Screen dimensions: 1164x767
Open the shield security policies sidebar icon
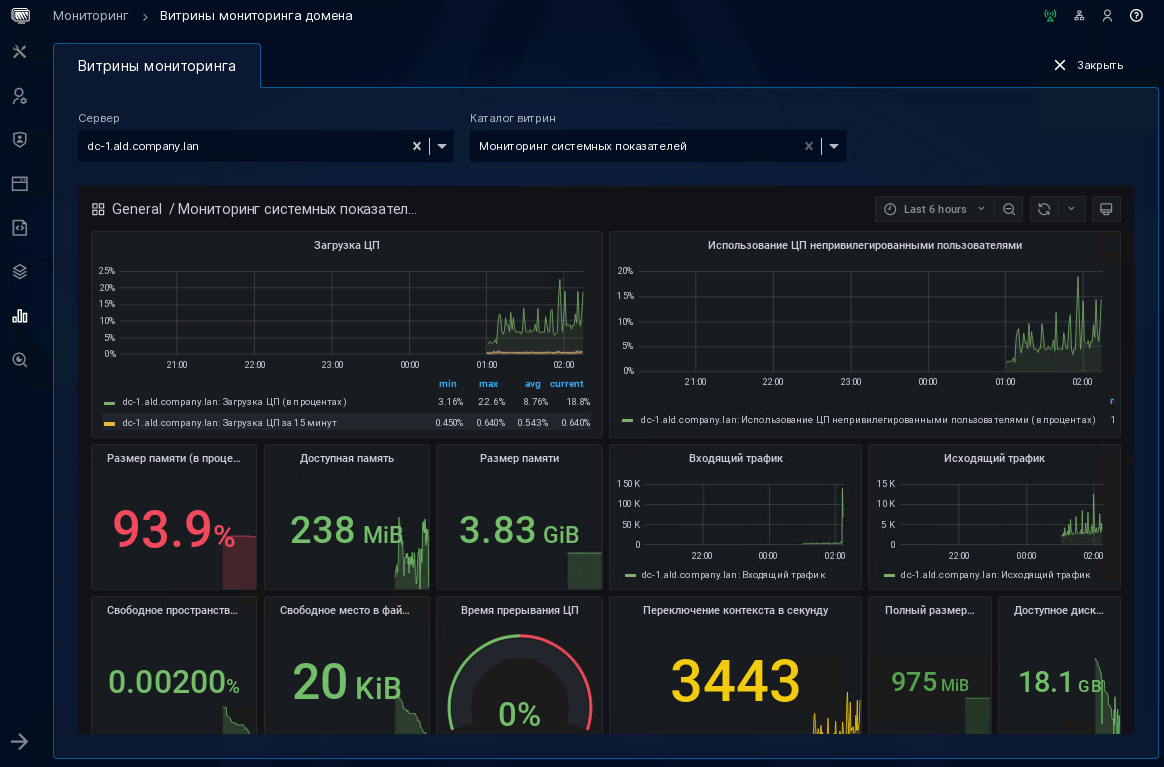point(20,140)
